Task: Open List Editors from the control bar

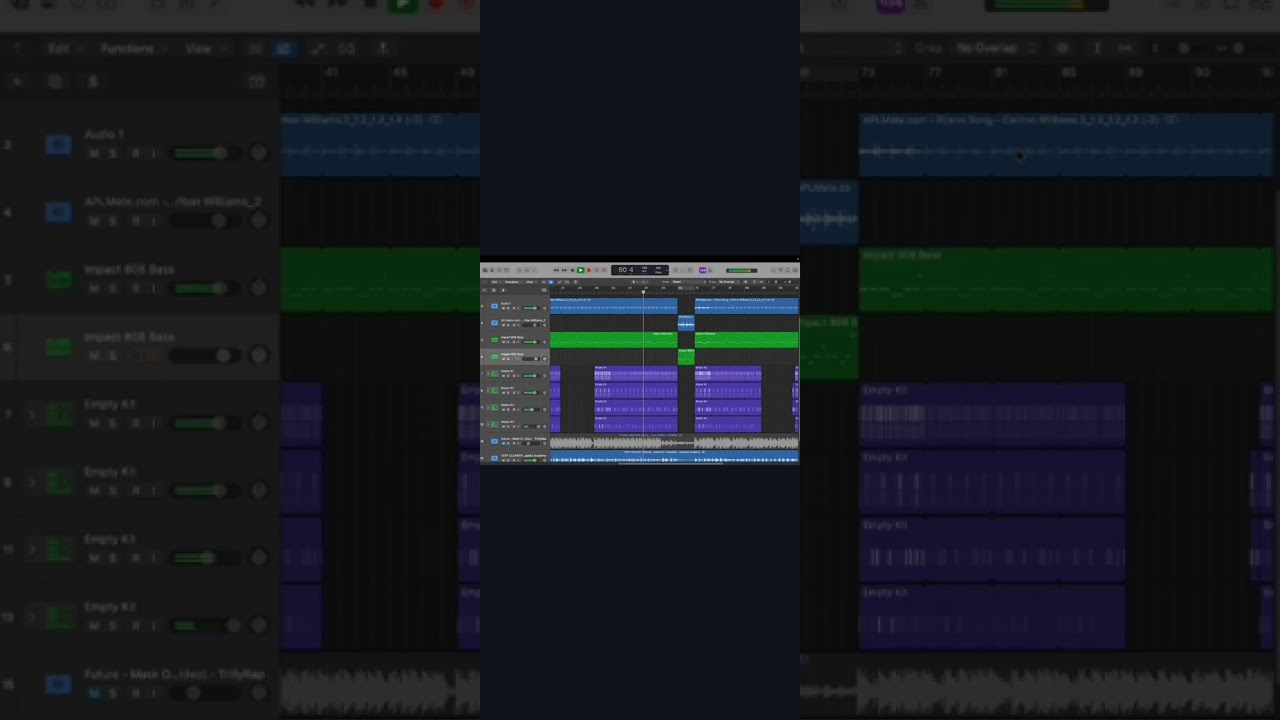Action: (774, 270)
